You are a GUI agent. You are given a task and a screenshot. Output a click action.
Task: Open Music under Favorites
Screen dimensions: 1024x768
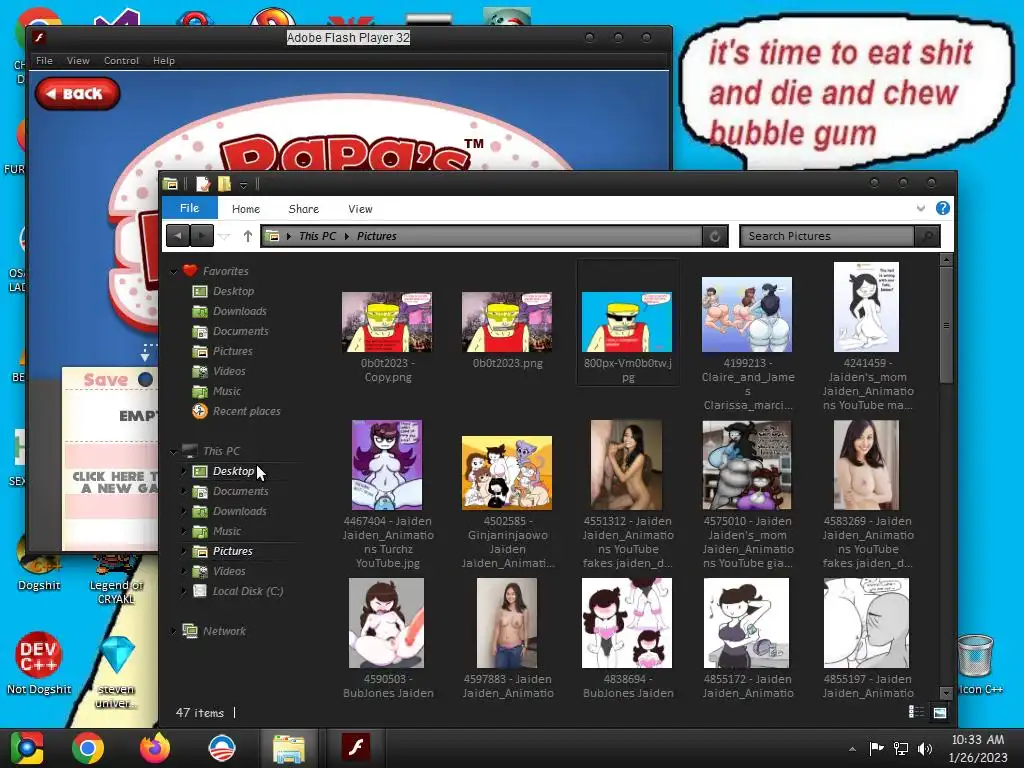[227, 391]
